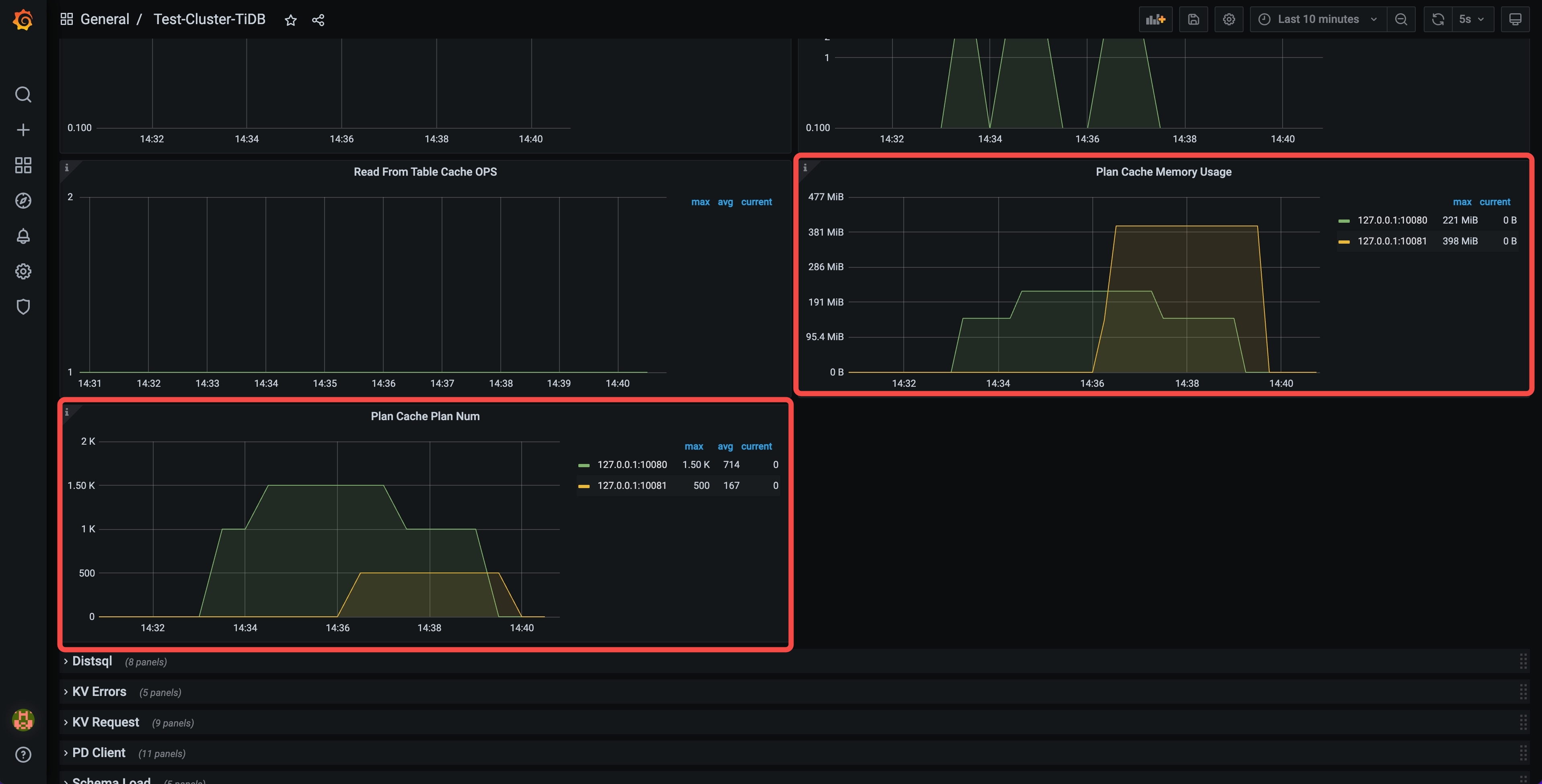Open the Create new item sidebar icon
This screenshot has width=1542, height=784.
click(23, 129)
